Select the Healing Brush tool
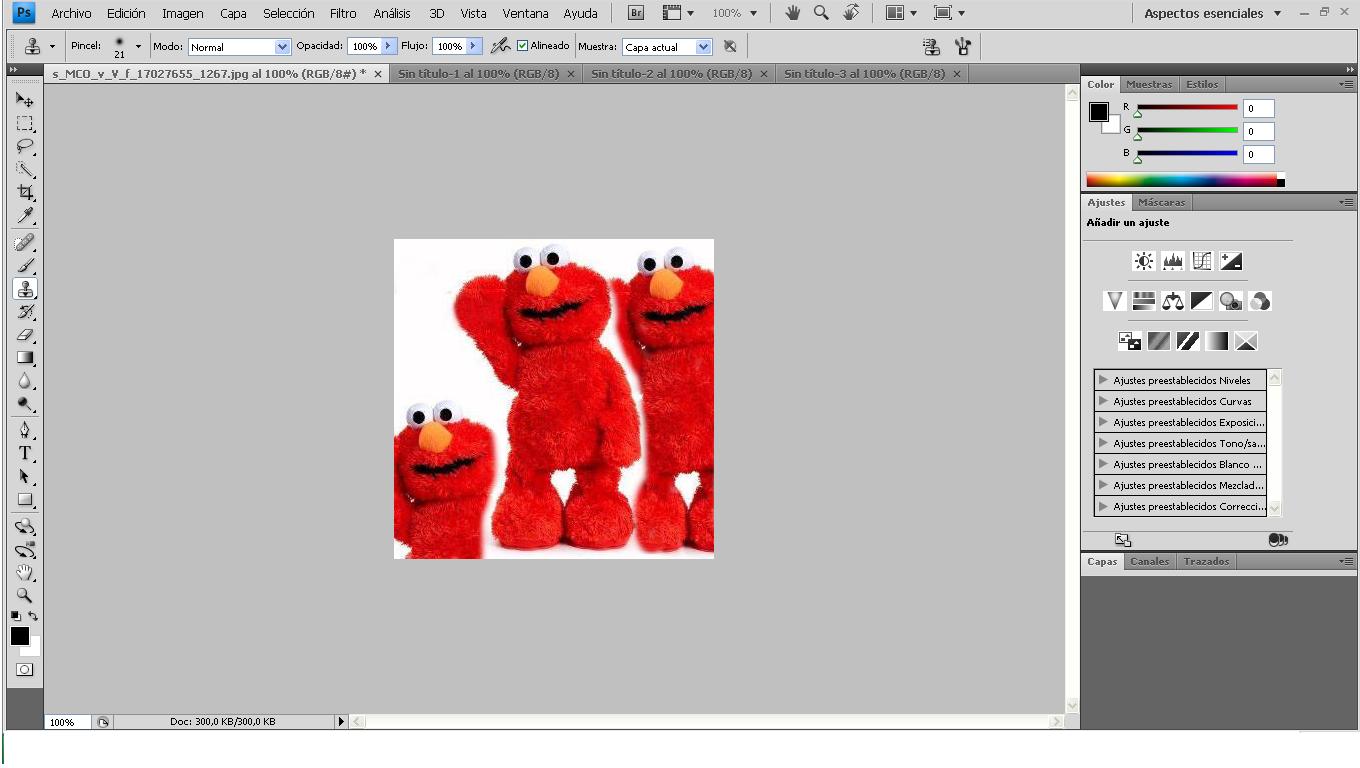This screenshot has height=768, width=1360. pyautogui.click(x=25, y=242)
